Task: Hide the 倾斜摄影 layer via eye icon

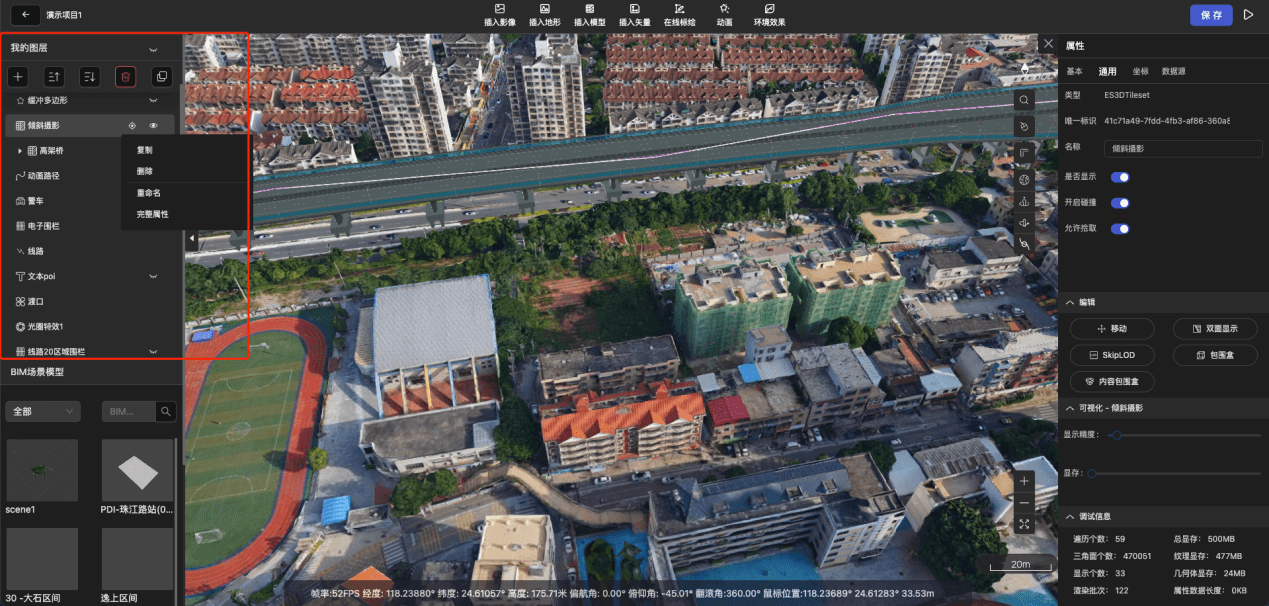Action: [x=154, y=125]
